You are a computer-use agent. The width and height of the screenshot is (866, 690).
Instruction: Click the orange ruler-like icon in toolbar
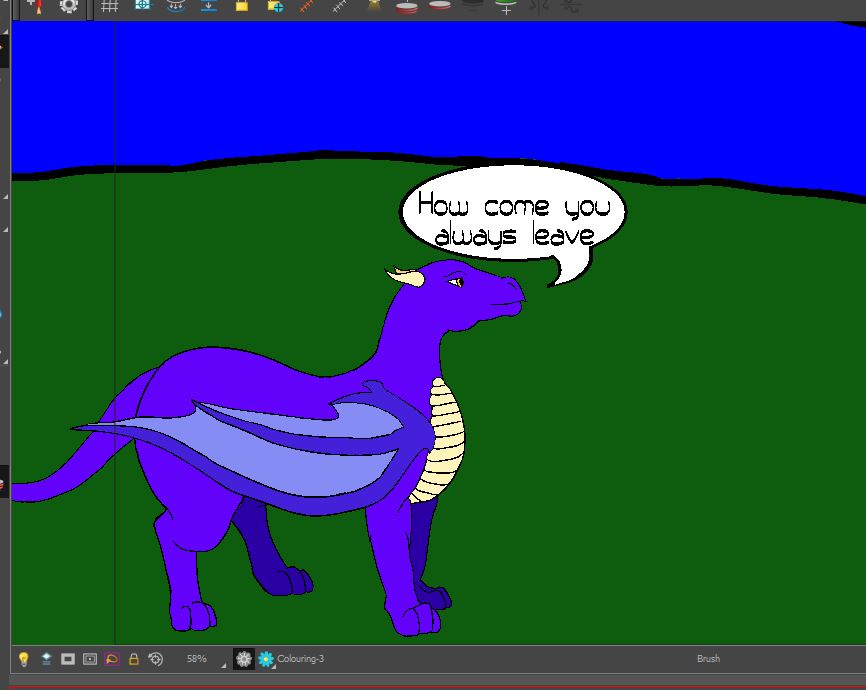tap(307, 6)
